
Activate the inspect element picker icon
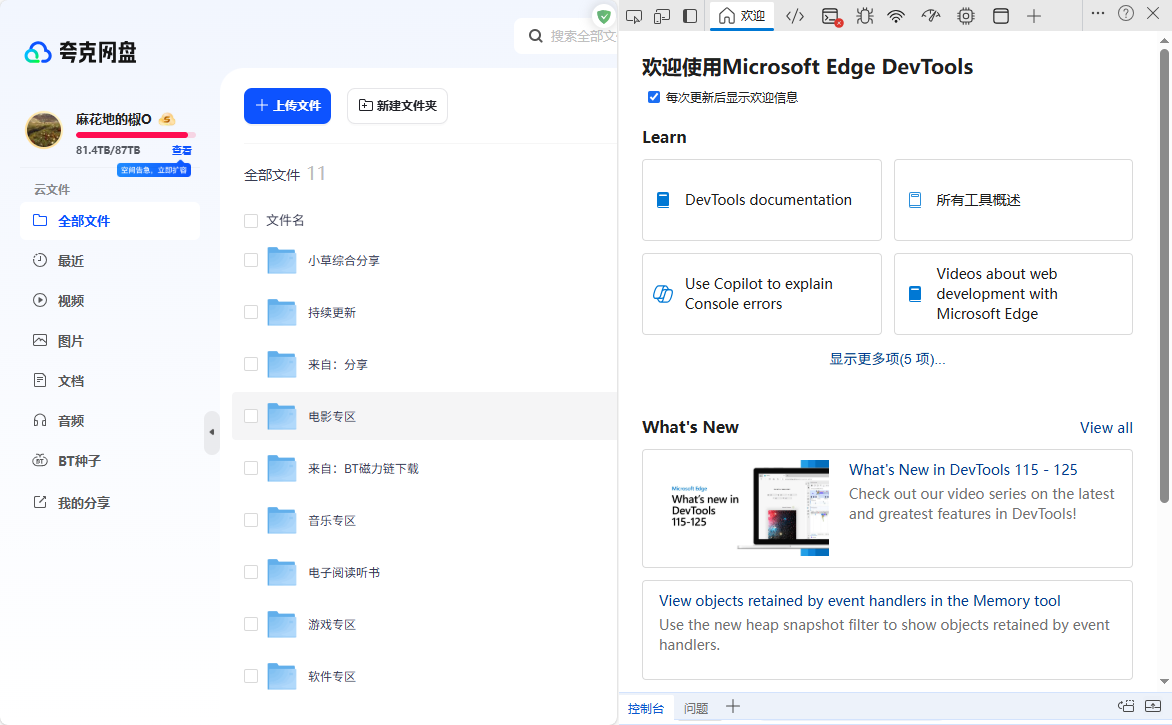[633, 16]
